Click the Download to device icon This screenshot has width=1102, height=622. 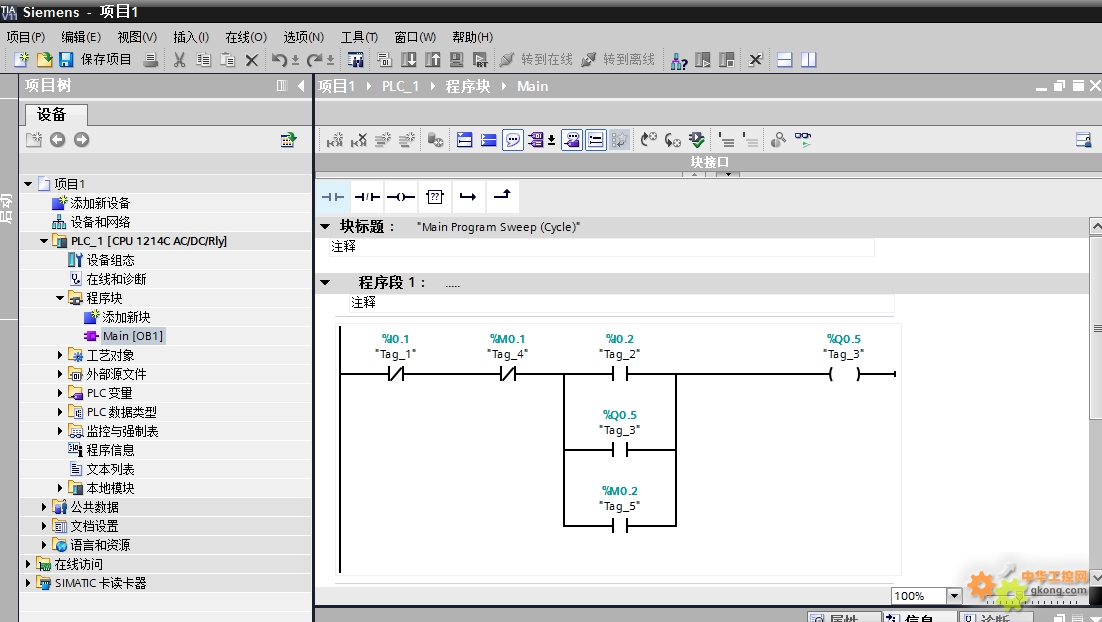click(x=408, y=60)
